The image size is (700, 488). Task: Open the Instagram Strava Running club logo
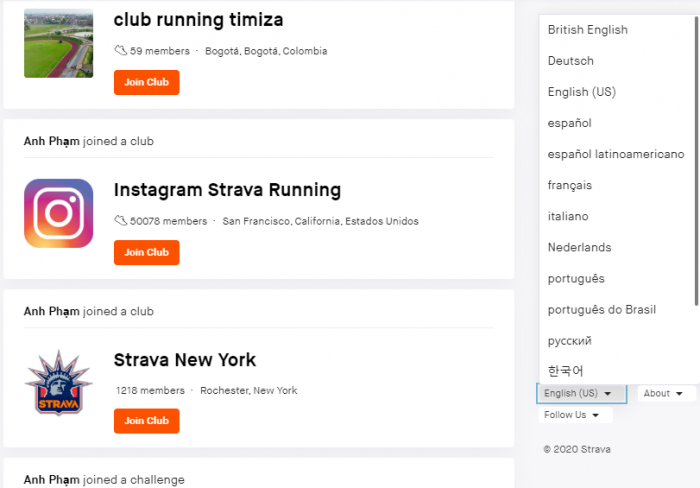pyautogui.click(x=58, y=213)
